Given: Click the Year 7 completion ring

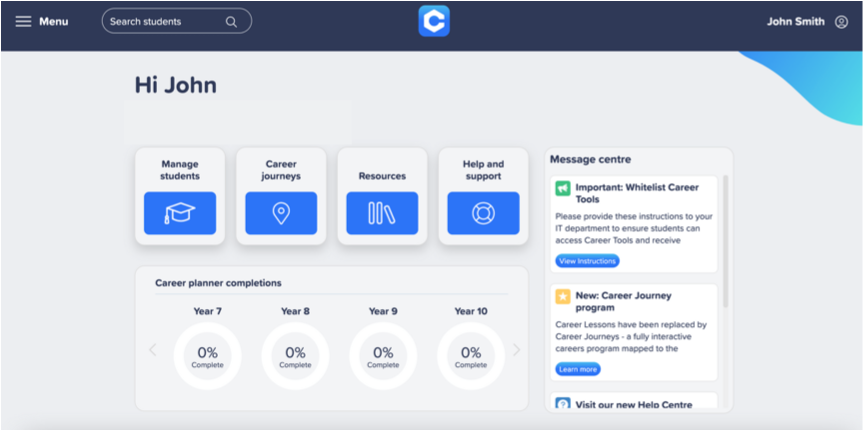Looking at the screenshot, I should 207,356.
